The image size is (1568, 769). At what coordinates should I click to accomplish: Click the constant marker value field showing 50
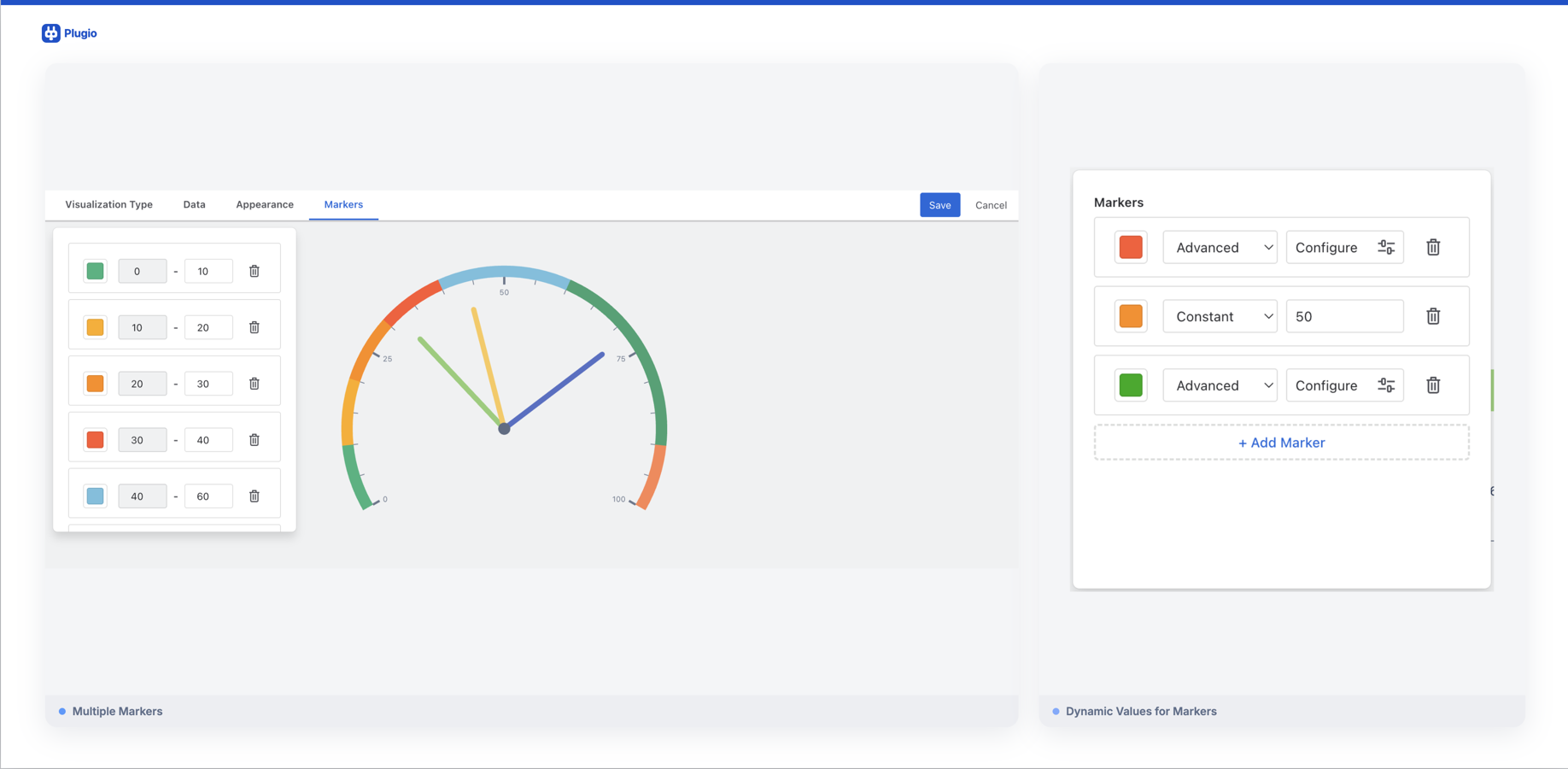click(x=1344, y=316)
